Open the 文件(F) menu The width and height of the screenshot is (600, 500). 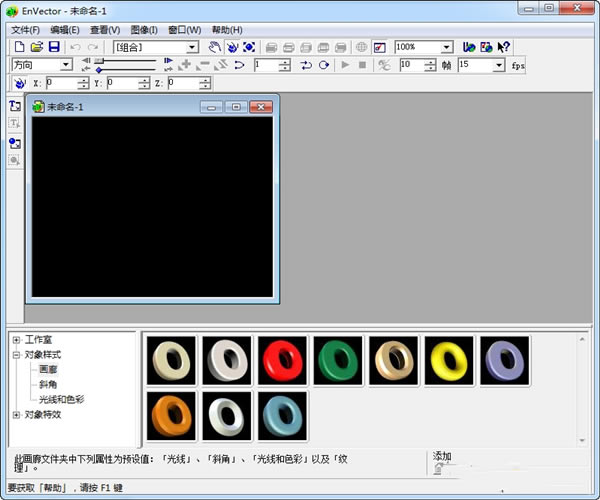[x=25, y=30]
